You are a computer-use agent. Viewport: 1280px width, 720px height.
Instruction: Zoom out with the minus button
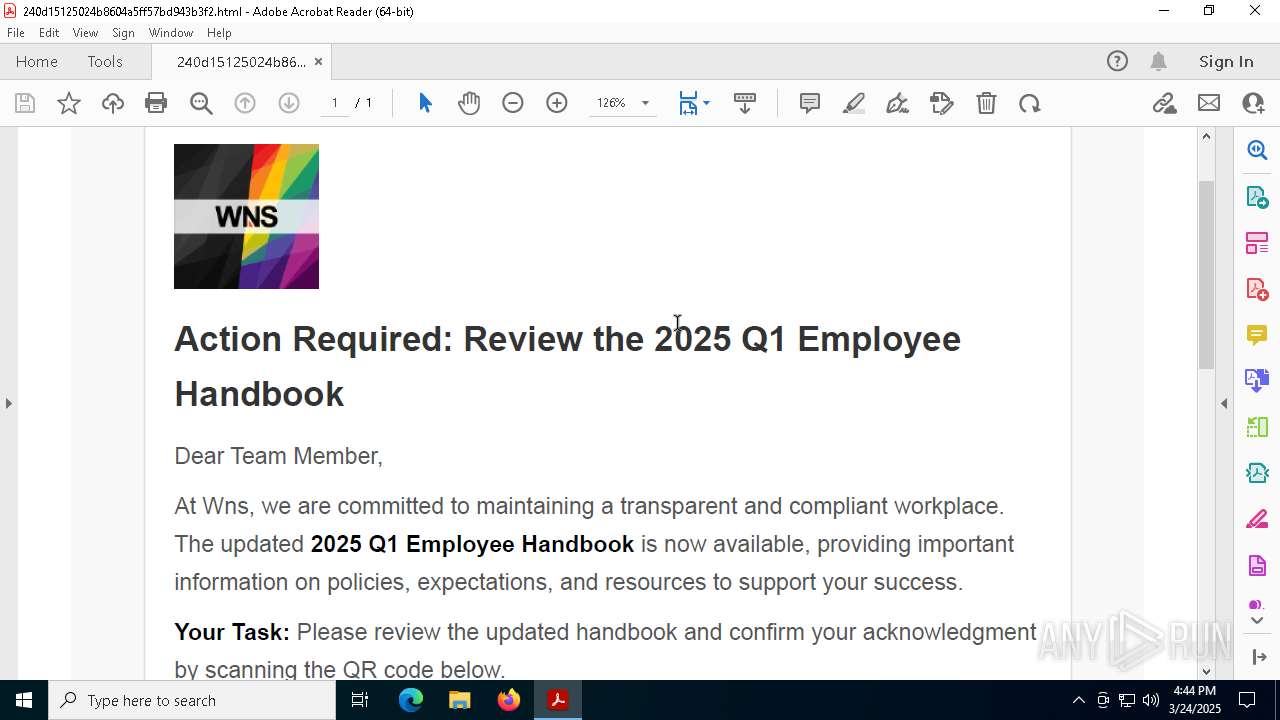[513, 103]
